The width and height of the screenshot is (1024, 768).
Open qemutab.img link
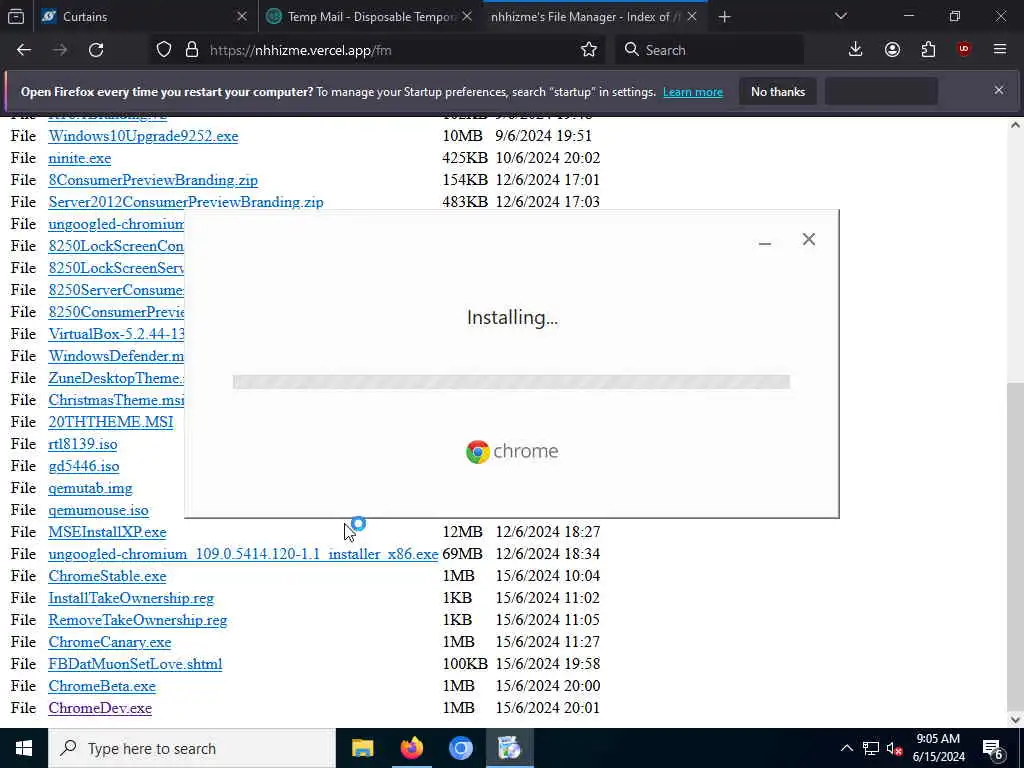click(x=90, y=488)
